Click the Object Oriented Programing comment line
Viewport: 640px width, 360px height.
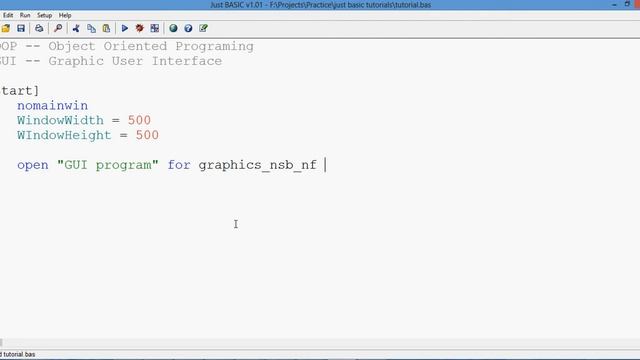(x=127, y=46)
